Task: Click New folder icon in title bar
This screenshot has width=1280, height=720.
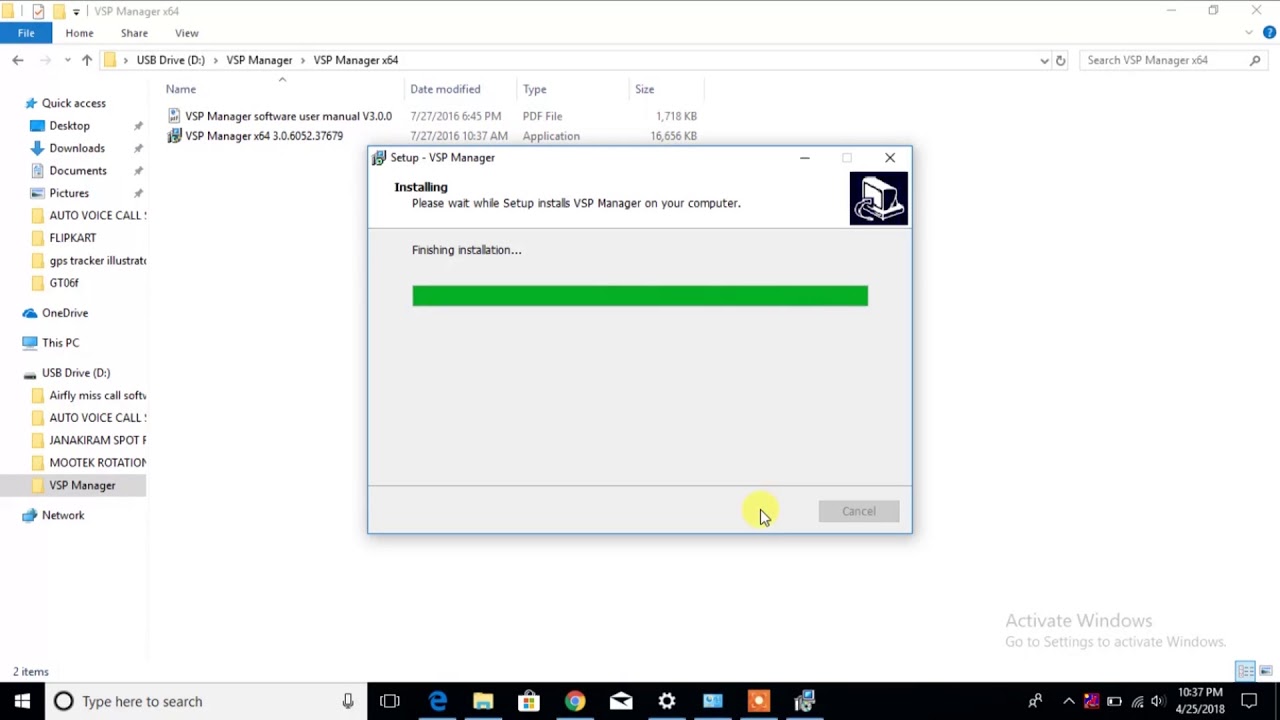Action: point(58,11)
